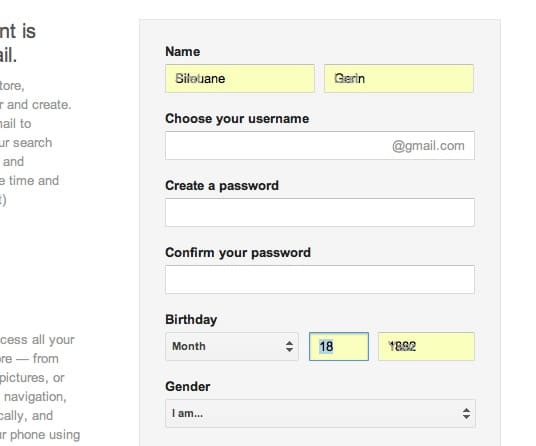This screenshot has width=536, height=446.
Task: Click the 'phone using' paragraph text
Action: click(x=45, y=435)
